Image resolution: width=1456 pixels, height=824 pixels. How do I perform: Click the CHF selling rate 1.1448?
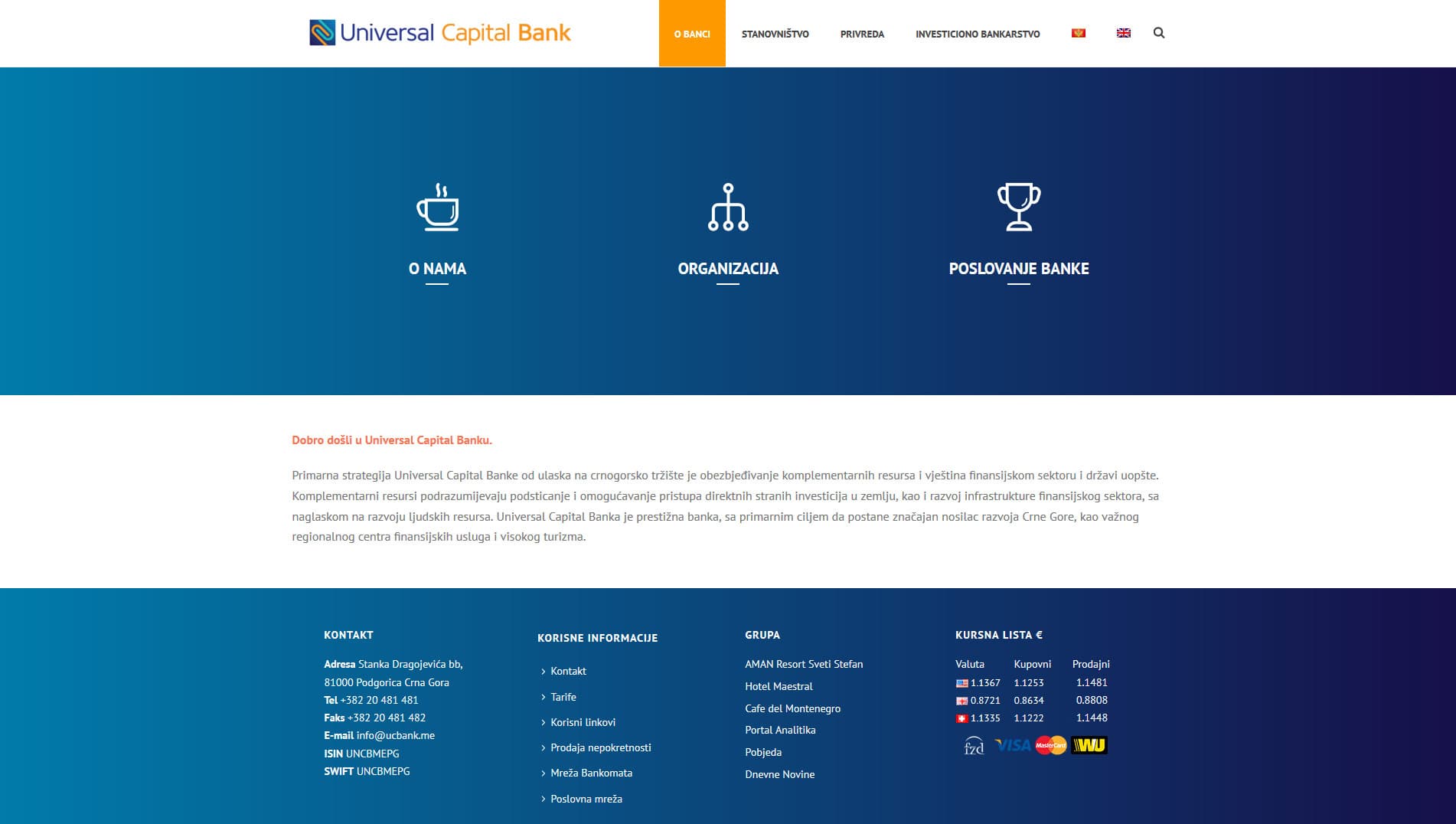(1092, 718)
